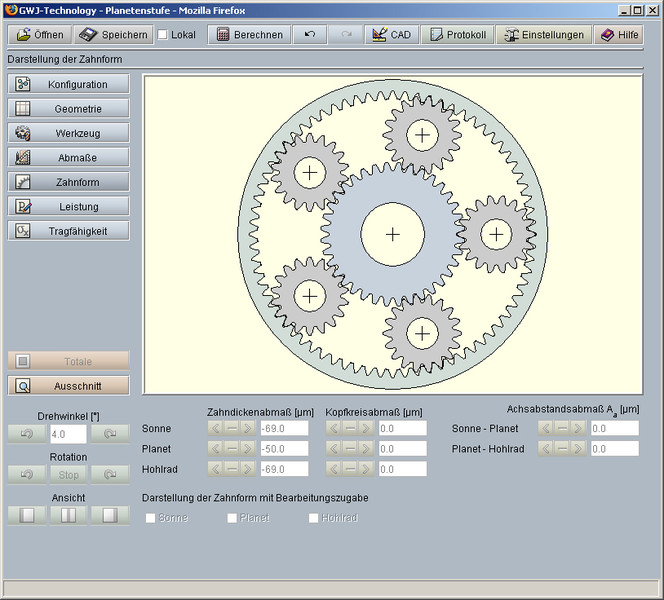
Task: Toggle the Lokal checkbox
Action: [164, 35]
